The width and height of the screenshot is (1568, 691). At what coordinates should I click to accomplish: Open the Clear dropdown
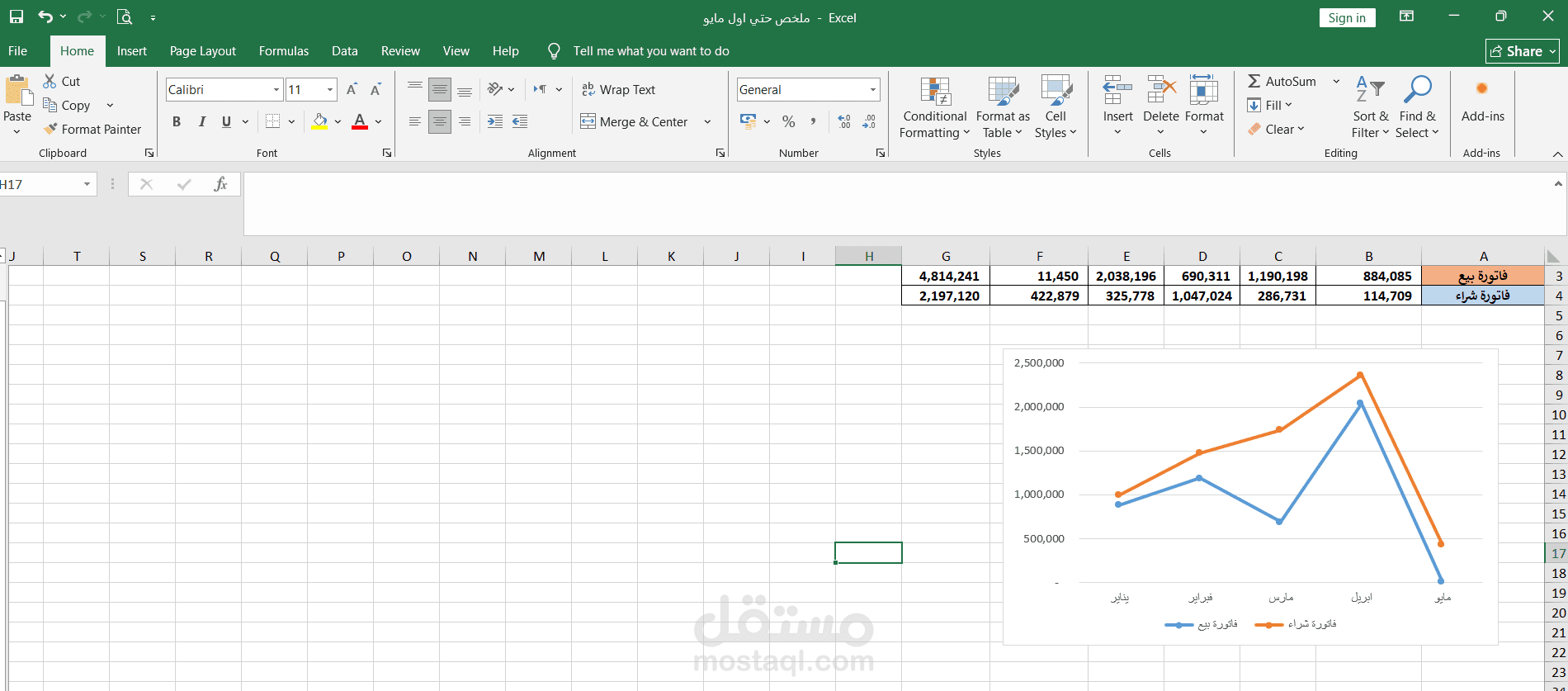(1276, 129)
